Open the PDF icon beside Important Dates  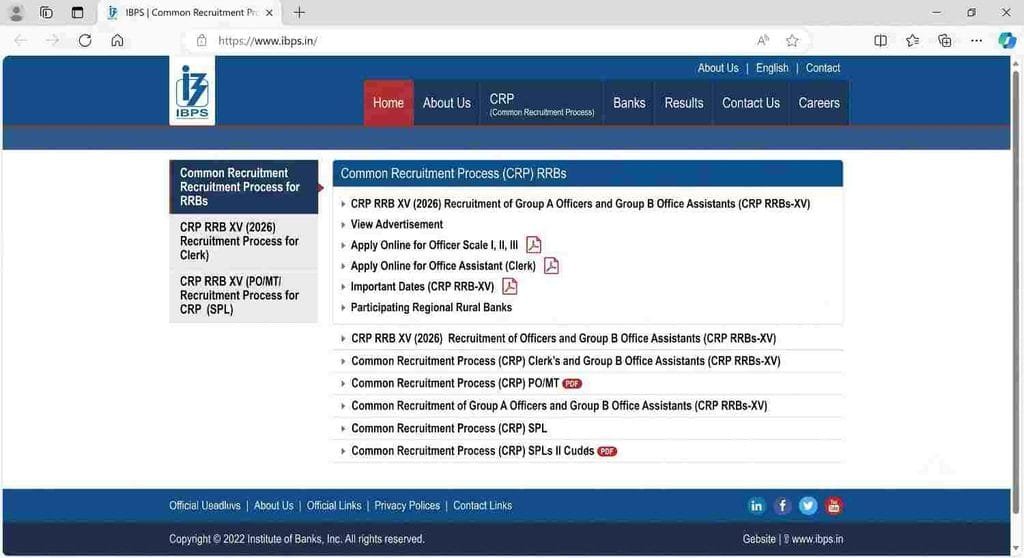click(509, 286)
